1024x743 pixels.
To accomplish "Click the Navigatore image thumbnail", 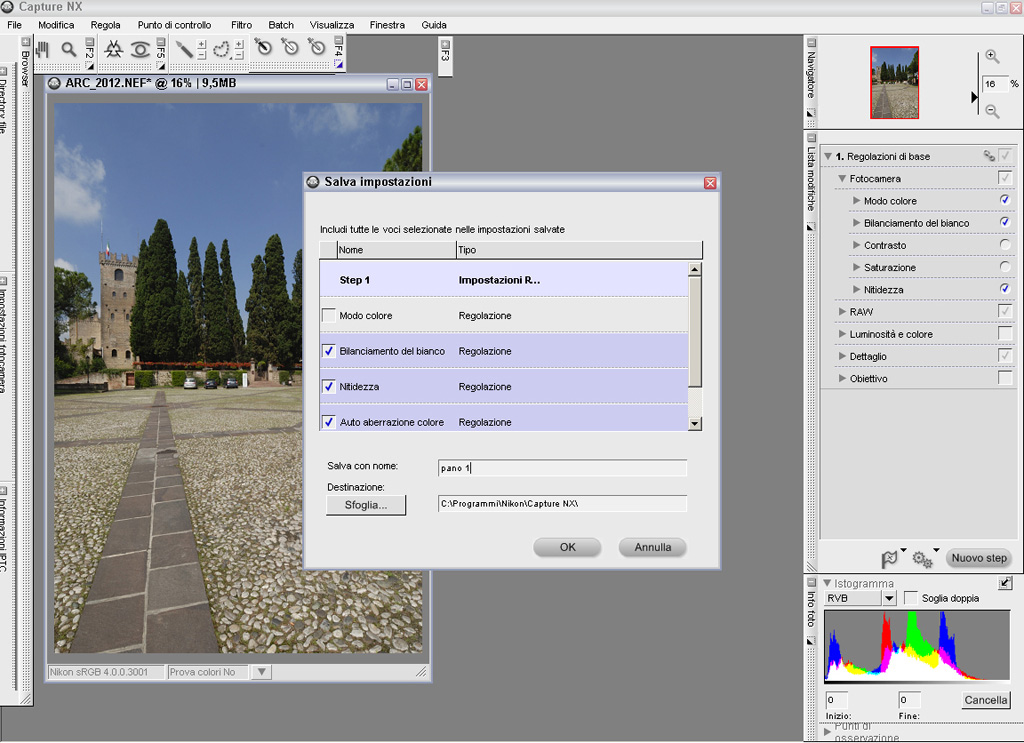I will click(x=894, y=82).
